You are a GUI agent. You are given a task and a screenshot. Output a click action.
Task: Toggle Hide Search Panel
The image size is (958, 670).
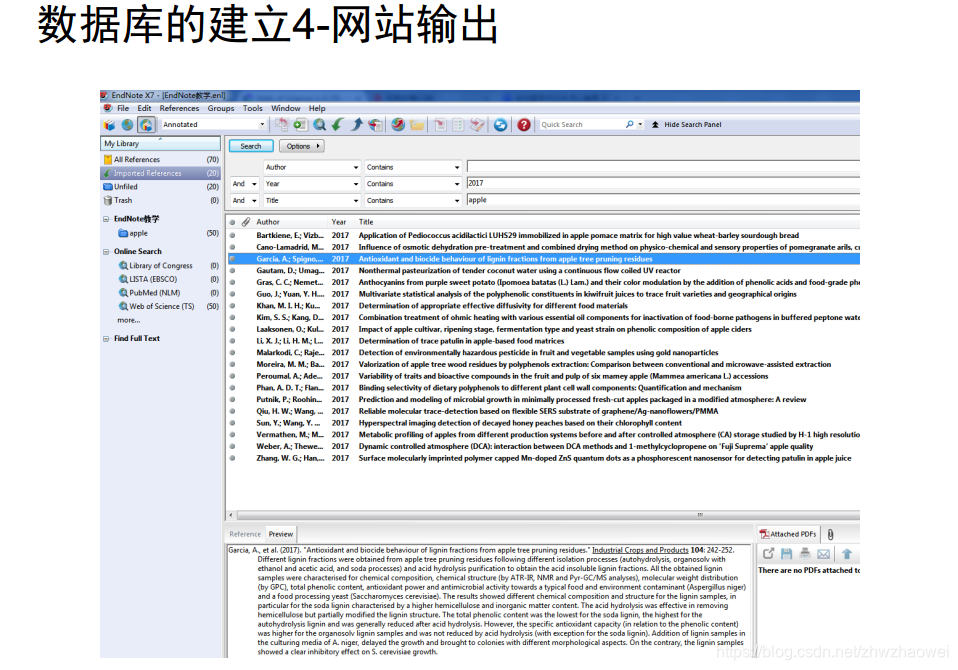[686, 125]
